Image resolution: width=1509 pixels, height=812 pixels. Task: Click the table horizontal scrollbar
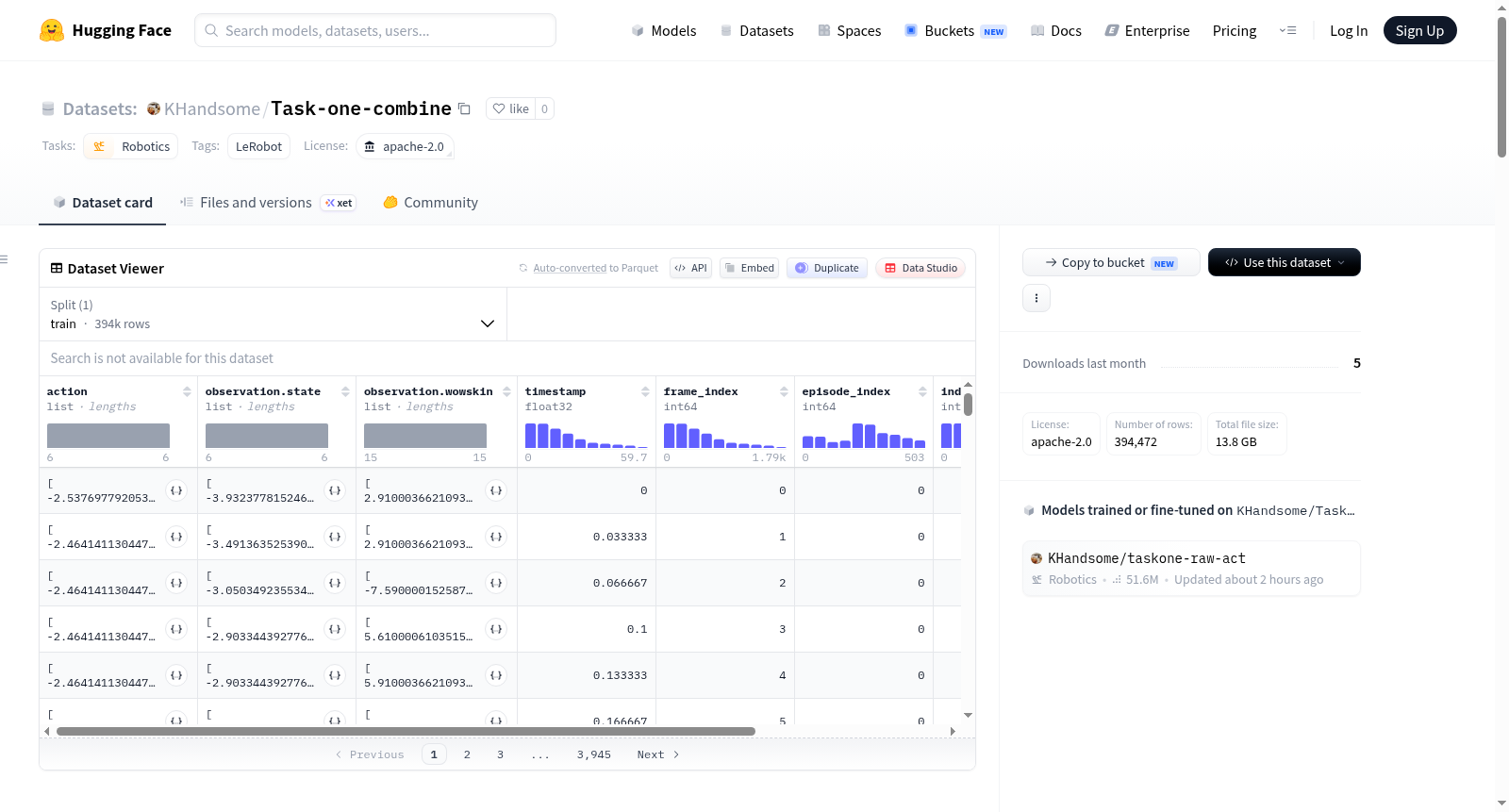[406, 731]
